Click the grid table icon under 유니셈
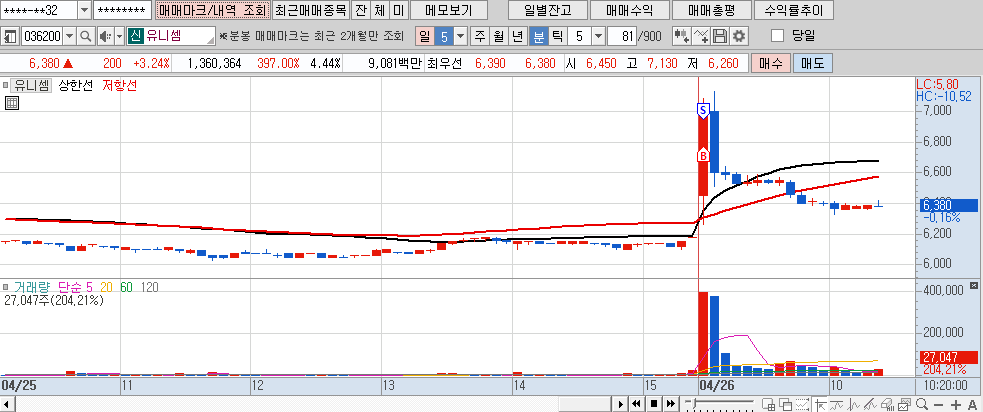The height and width of the screenshot is (412, 983). [12, 103]
